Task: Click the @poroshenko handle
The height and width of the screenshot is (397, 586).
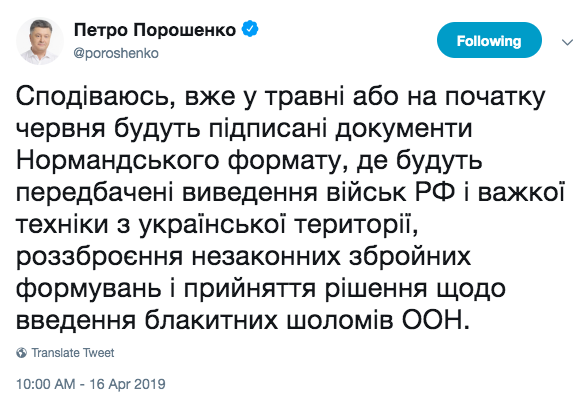Action: [x=116, y=53]
